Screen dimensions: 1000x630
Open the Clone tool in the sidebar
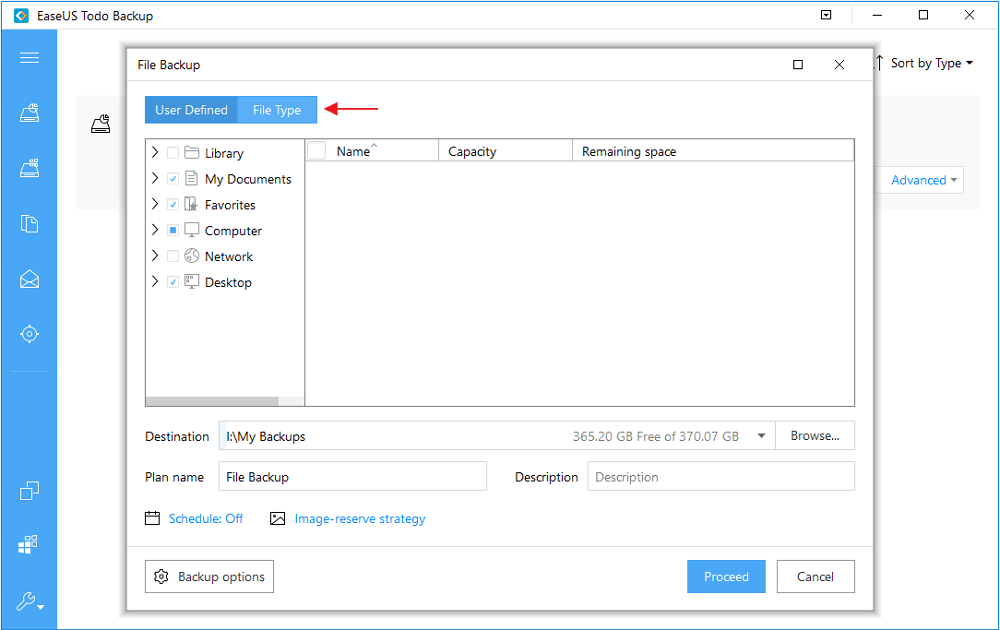click(29, 490)
